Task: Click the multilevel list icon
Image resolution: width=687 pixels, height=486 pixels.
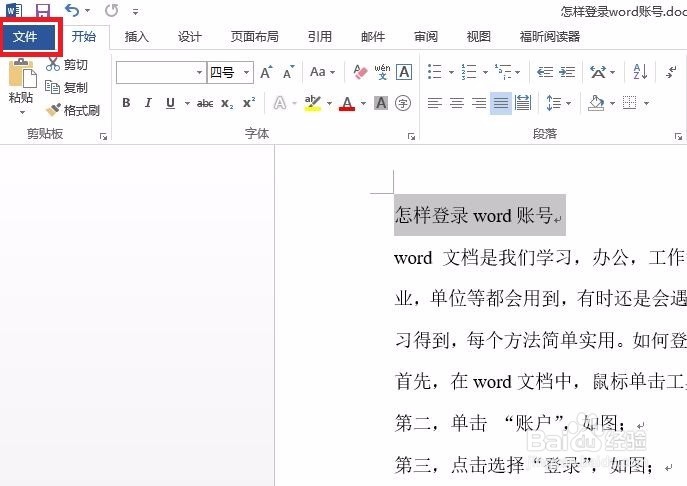Action: point(503,72)
